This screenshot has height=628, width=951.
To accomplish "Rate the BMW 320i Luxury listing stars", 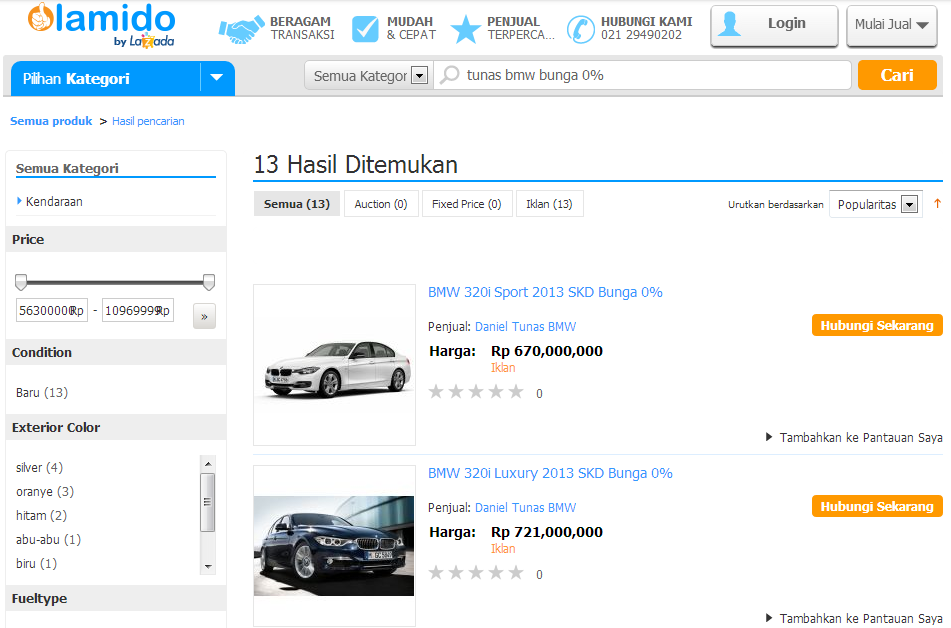I will tap(476, 573).
